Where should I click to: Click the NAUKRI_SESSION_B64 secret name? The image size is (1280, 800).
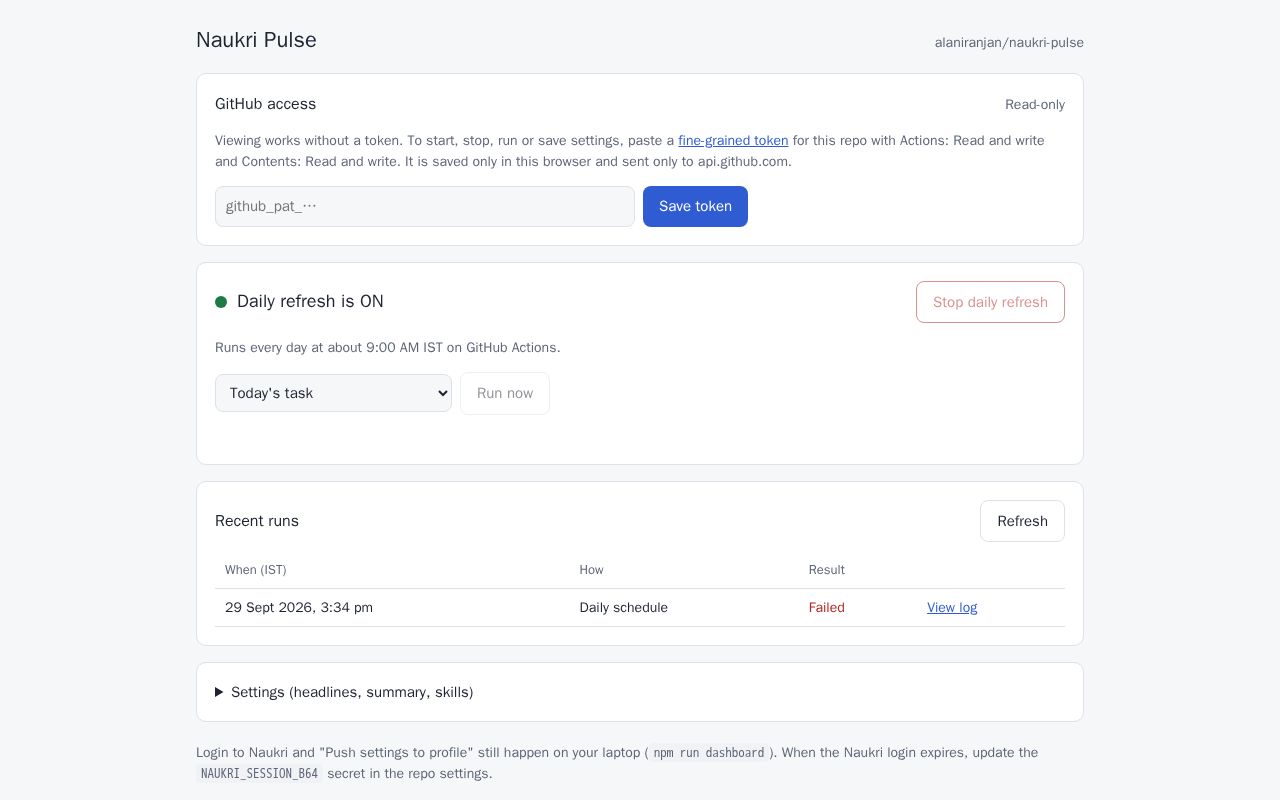pos(260,774)
